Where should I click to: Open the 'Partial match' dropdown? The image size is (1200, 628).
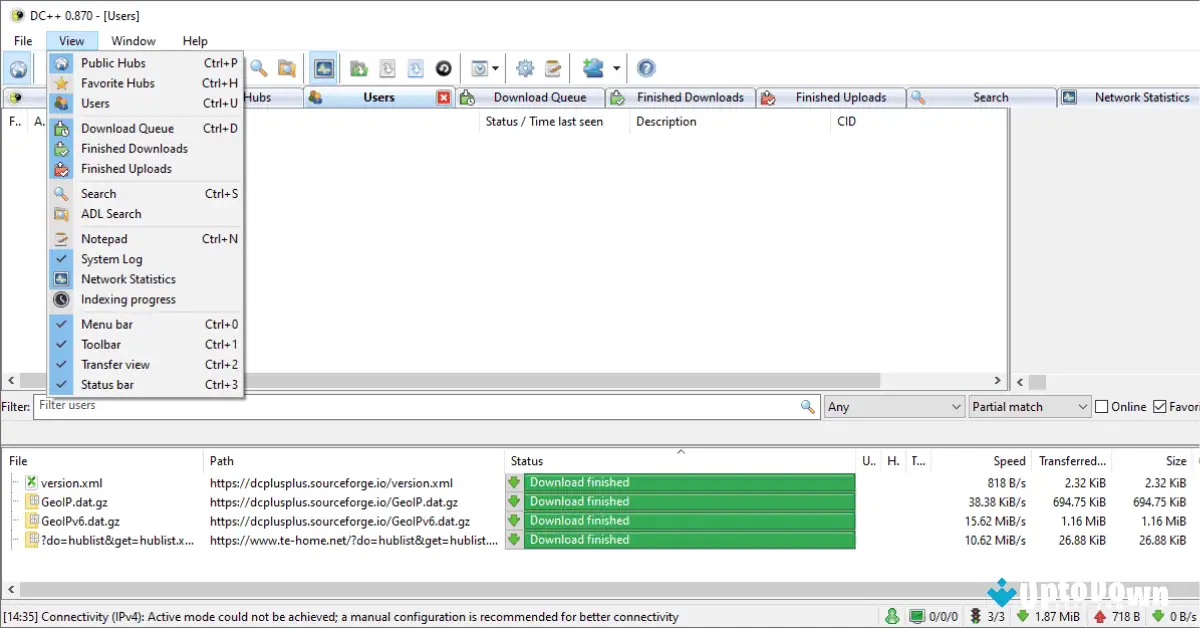coord(1028,407)
